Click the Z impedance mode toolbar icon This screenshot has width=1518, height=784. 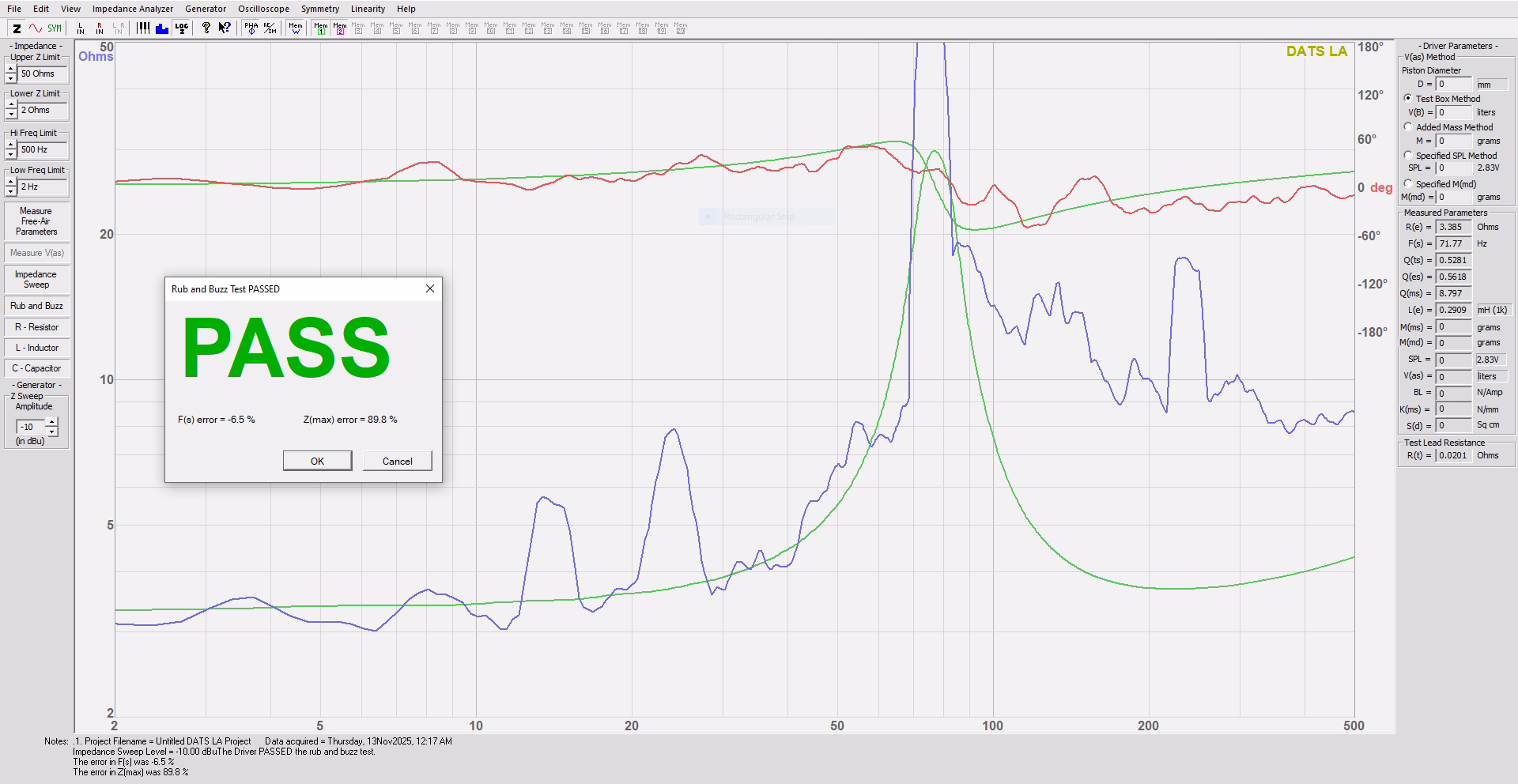[17, 28]
